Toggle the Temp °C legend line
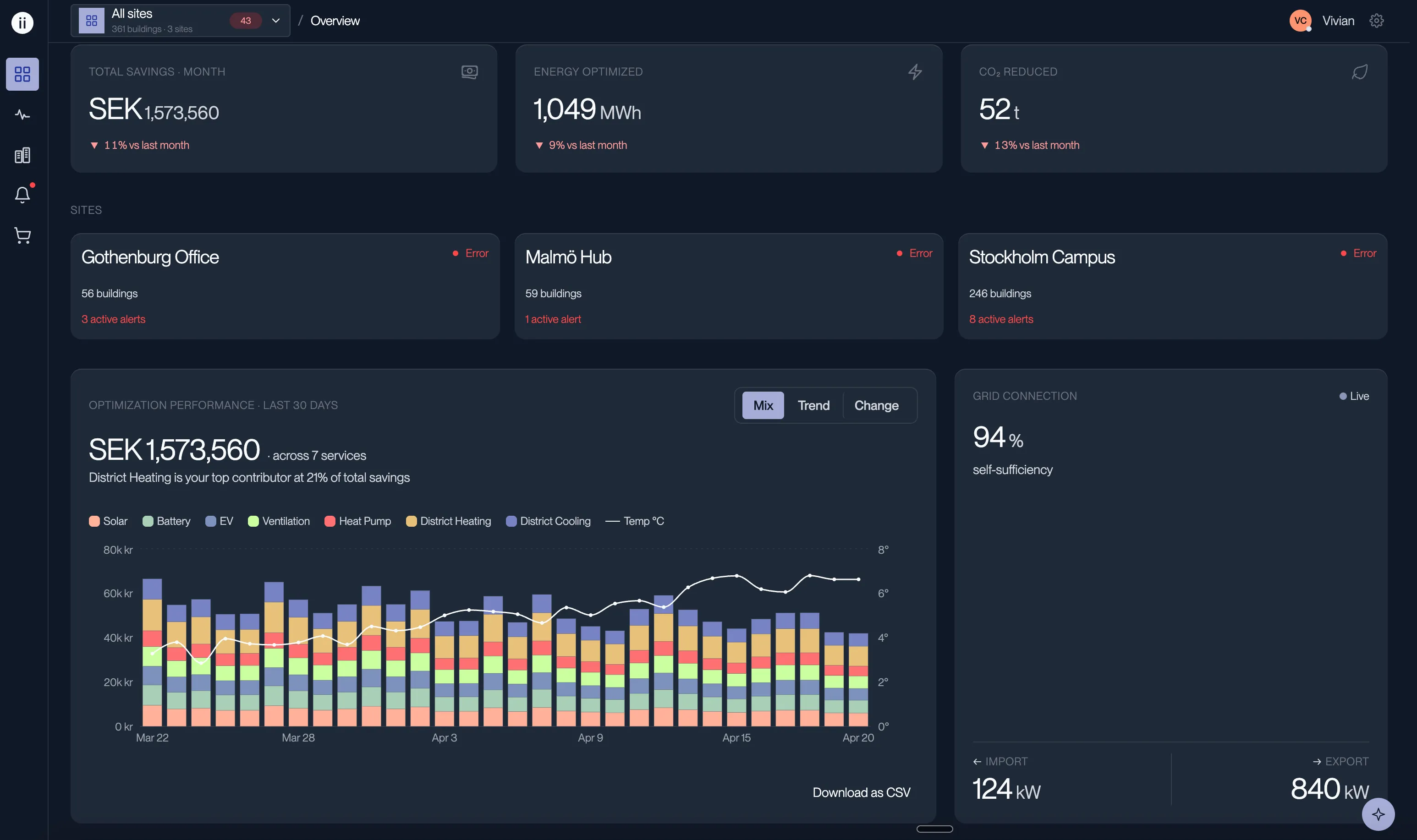The height and width of the screenshot is (840, 1417). [x=635, y=521]
